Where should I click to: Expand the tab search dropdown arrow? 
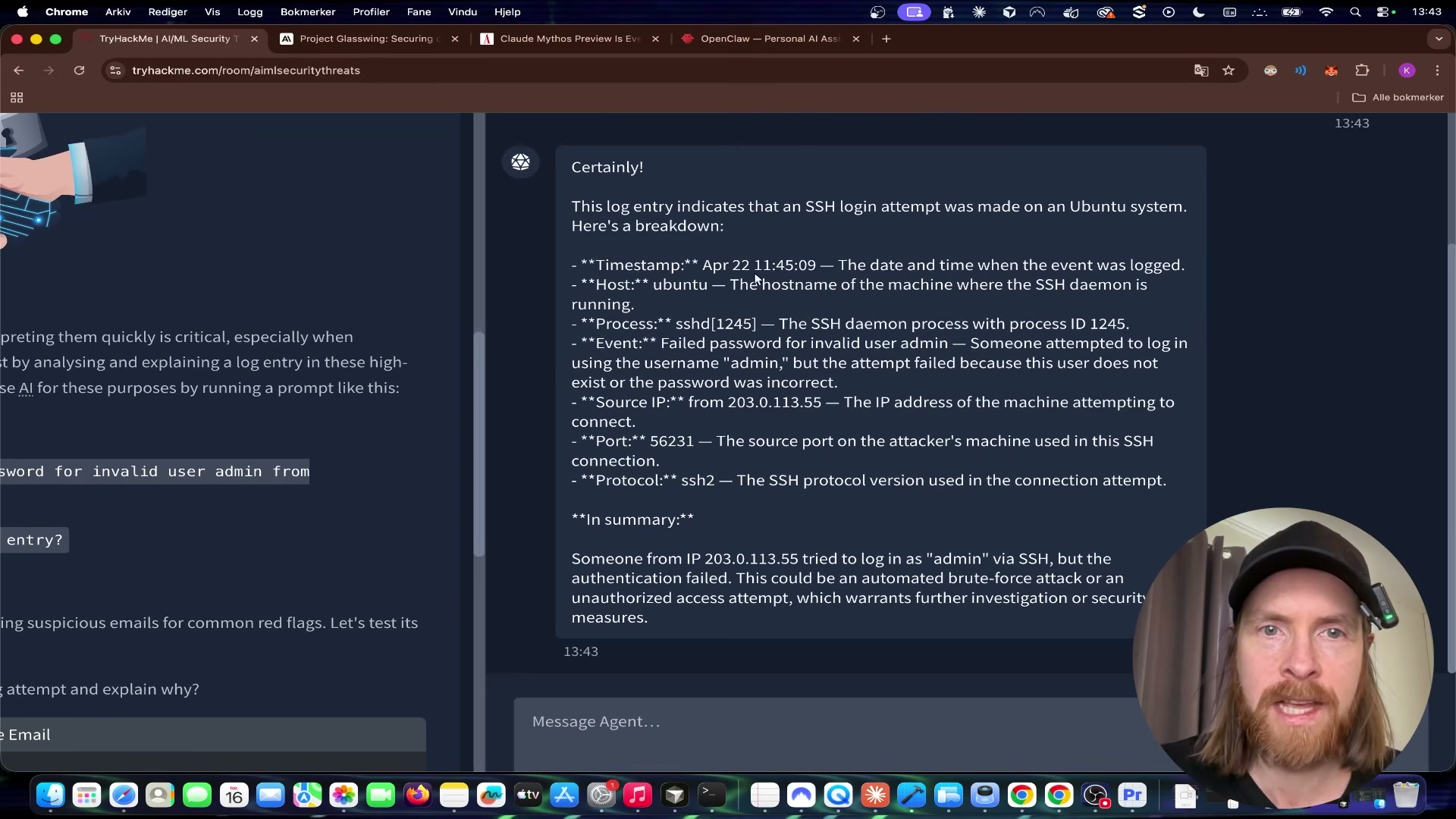point(1439,39)
